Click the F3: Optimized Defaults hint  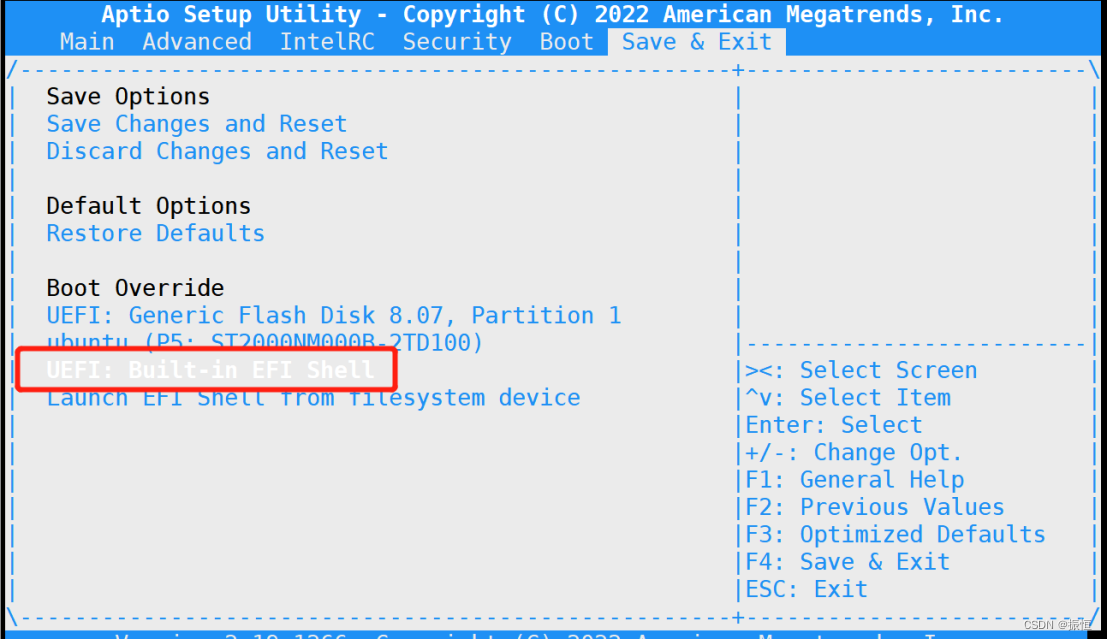pyautogui.click(x=896, y=535)
